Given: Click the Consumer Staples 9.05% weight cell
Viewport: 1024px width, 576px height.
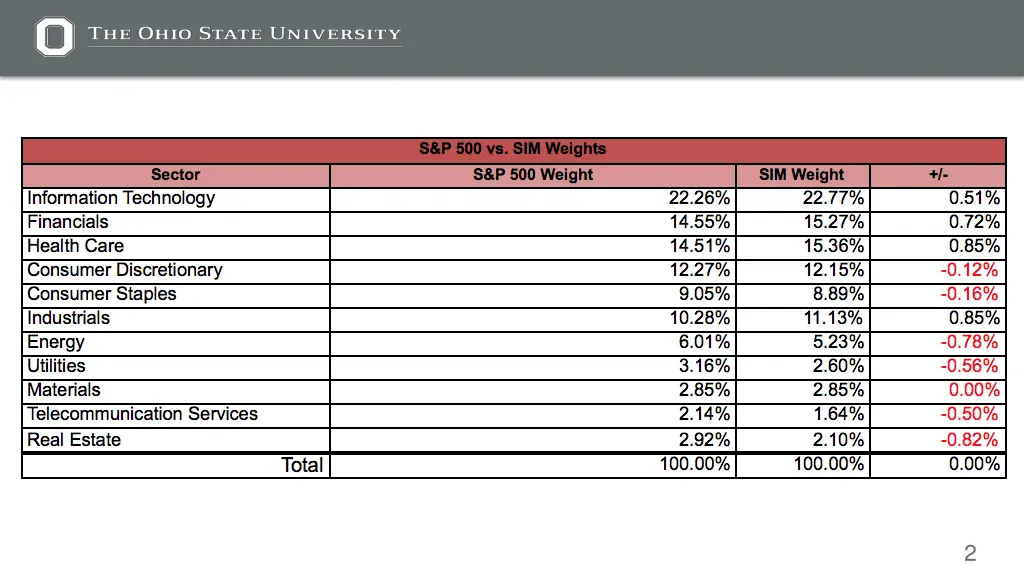Looking at the screenshot, I should tap(533, 295).
